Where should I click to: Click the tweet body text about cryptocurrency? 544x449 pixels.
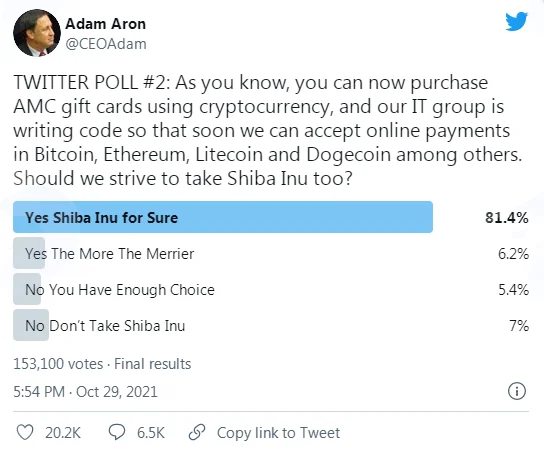pos(267,130)
